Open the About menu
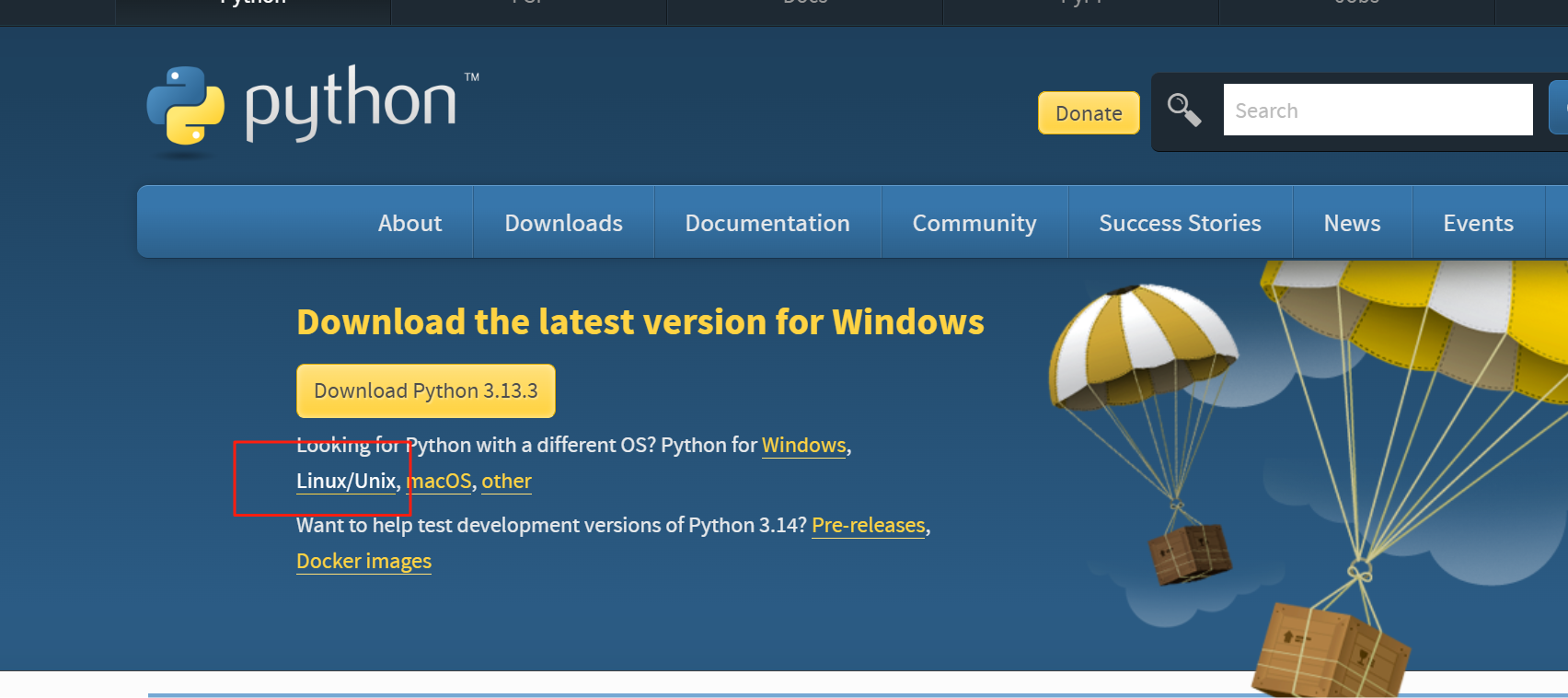Viewport: 1568px width, 698px height. pos(409,223)
